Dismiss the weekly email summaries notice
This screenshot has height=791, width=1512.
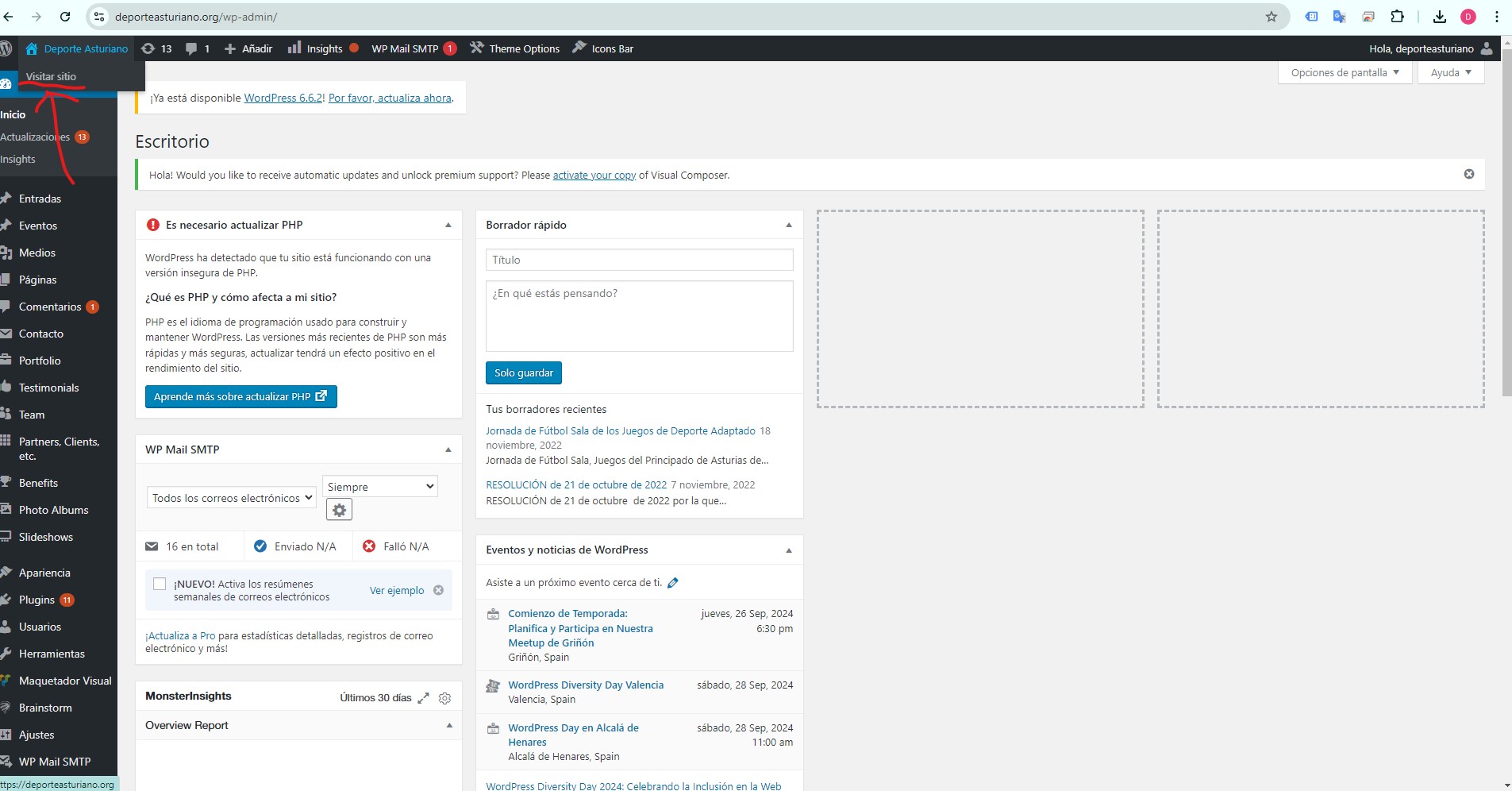click(x=438, y=590)
